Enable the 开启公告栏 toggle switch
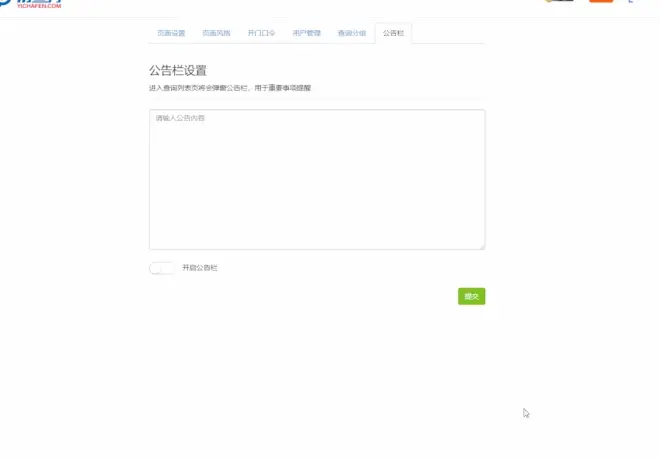The width and height of the screenshot is (660, 458). (162, 268)
